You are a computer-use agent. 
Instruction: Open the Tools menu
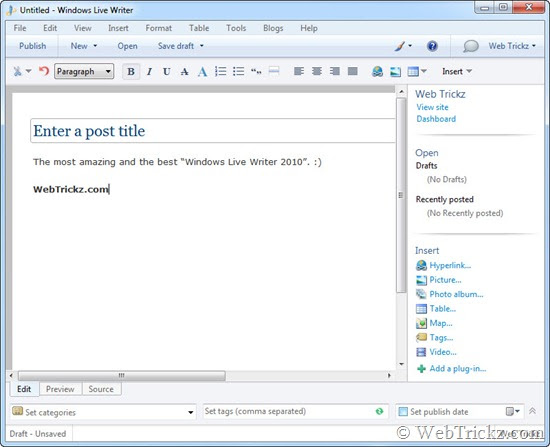click(236, 28)
